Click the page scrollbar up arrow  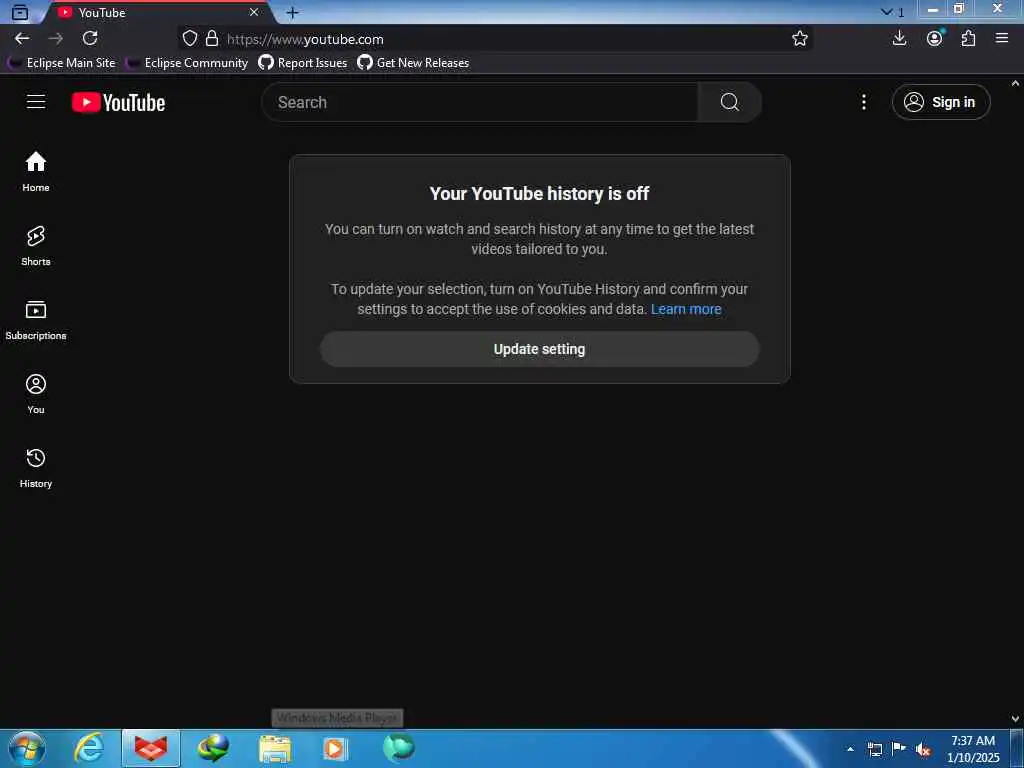pos(1016,84)
